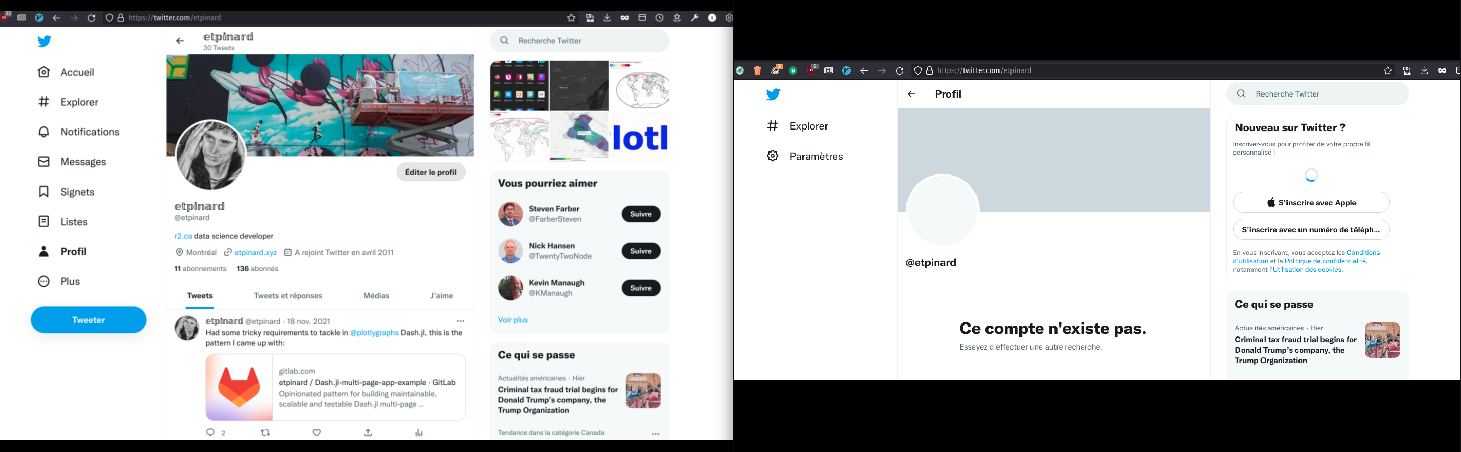The height and width of the screenshot is (452, 1461).
Task: Open the etpinard.xyz profile link
Action: [254, 253]
